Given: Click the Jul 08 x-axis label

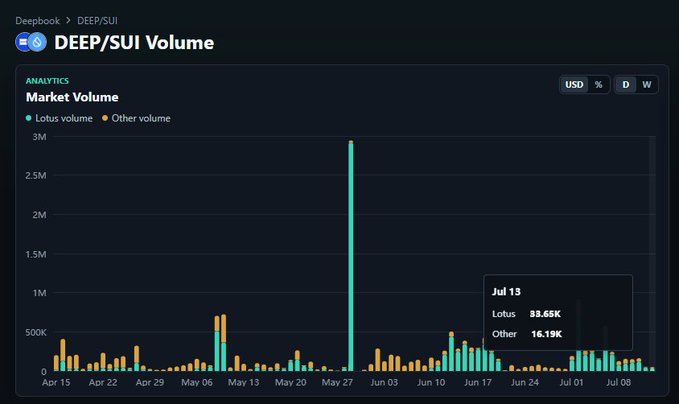Looking at the screenshot, I should tap(618, 382).
